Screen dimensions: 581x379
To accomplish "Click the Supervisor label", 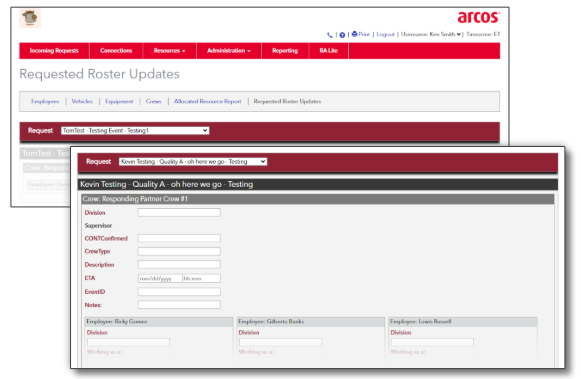I will (x=98, y=226).
